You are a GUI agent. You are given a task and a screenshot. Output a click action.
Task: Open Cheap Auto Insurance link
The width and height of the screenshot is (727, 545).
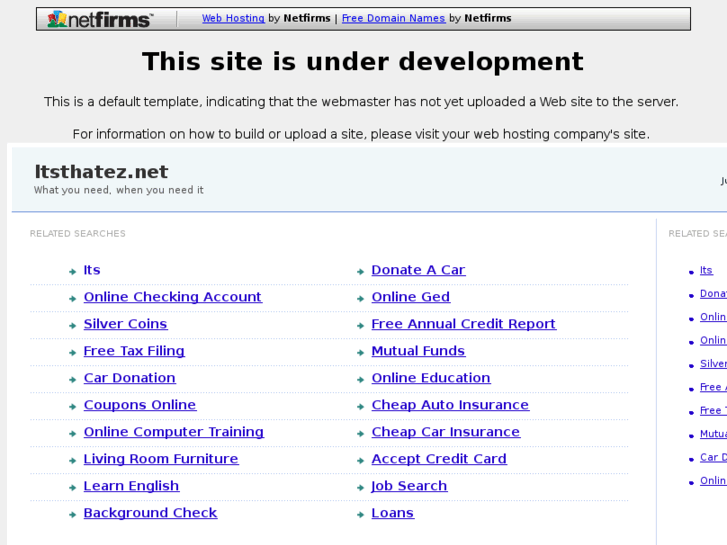click(x=450, y=405)
